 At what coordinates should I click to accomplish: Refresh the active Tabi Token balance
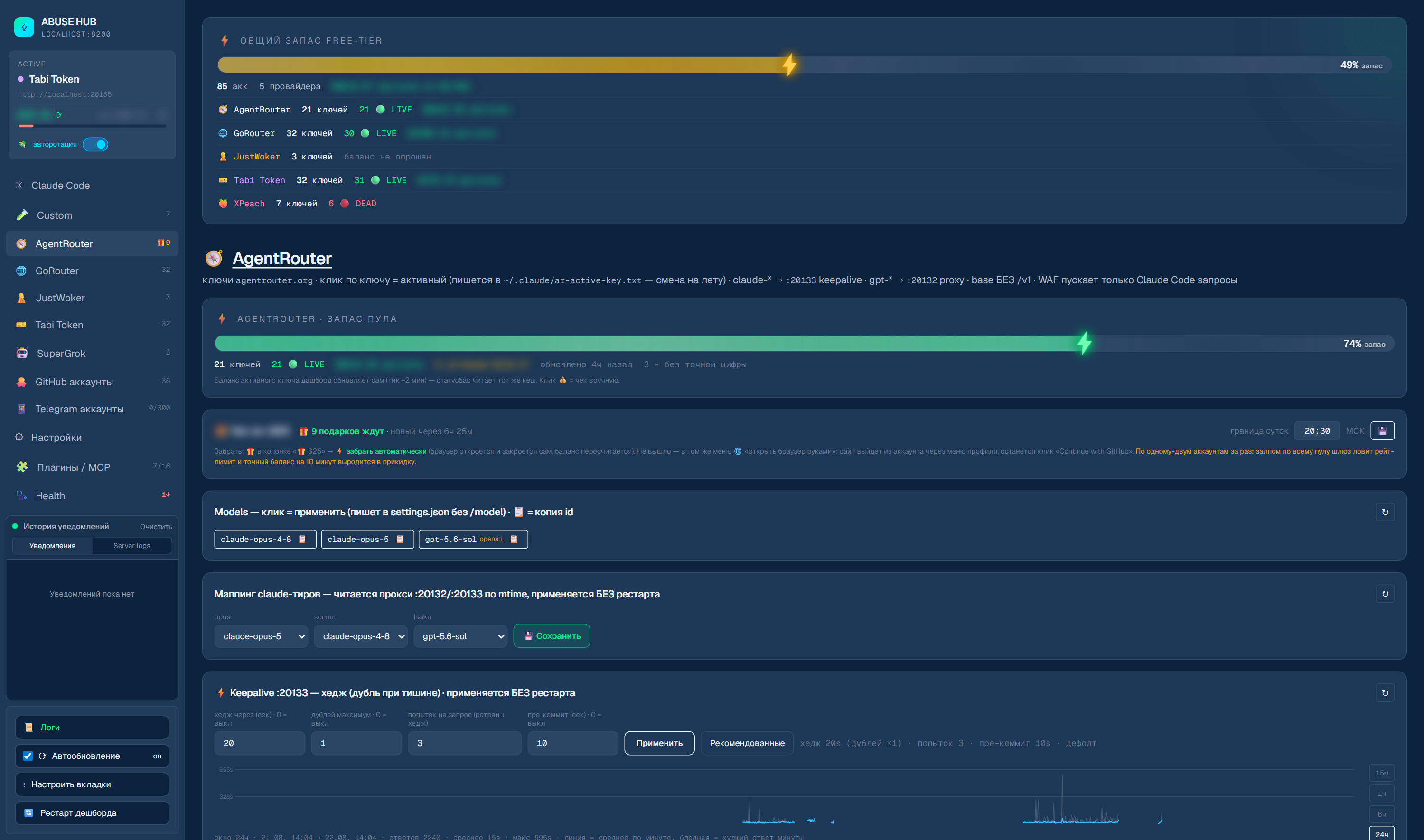58,115
